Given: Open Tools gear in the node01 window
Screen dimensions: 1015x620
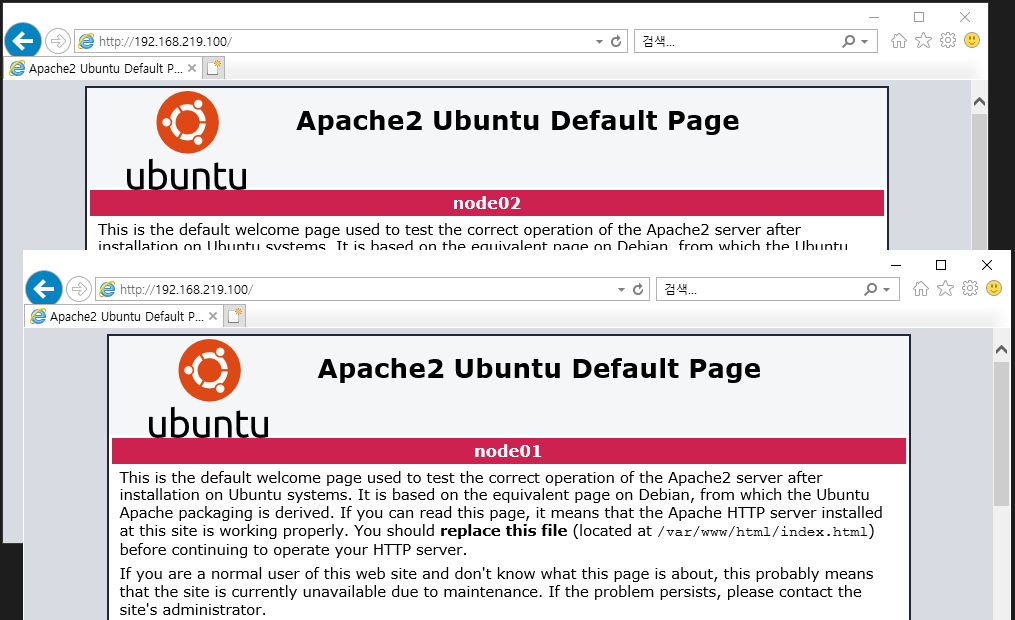Looking at the screenshot, I should click(970, 288).
